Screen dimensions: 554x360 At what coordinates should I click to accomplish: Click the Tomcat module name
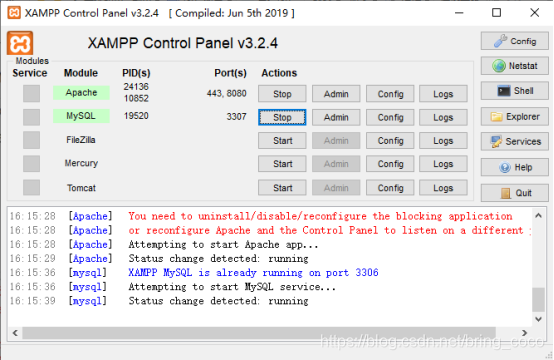(81, 188)
